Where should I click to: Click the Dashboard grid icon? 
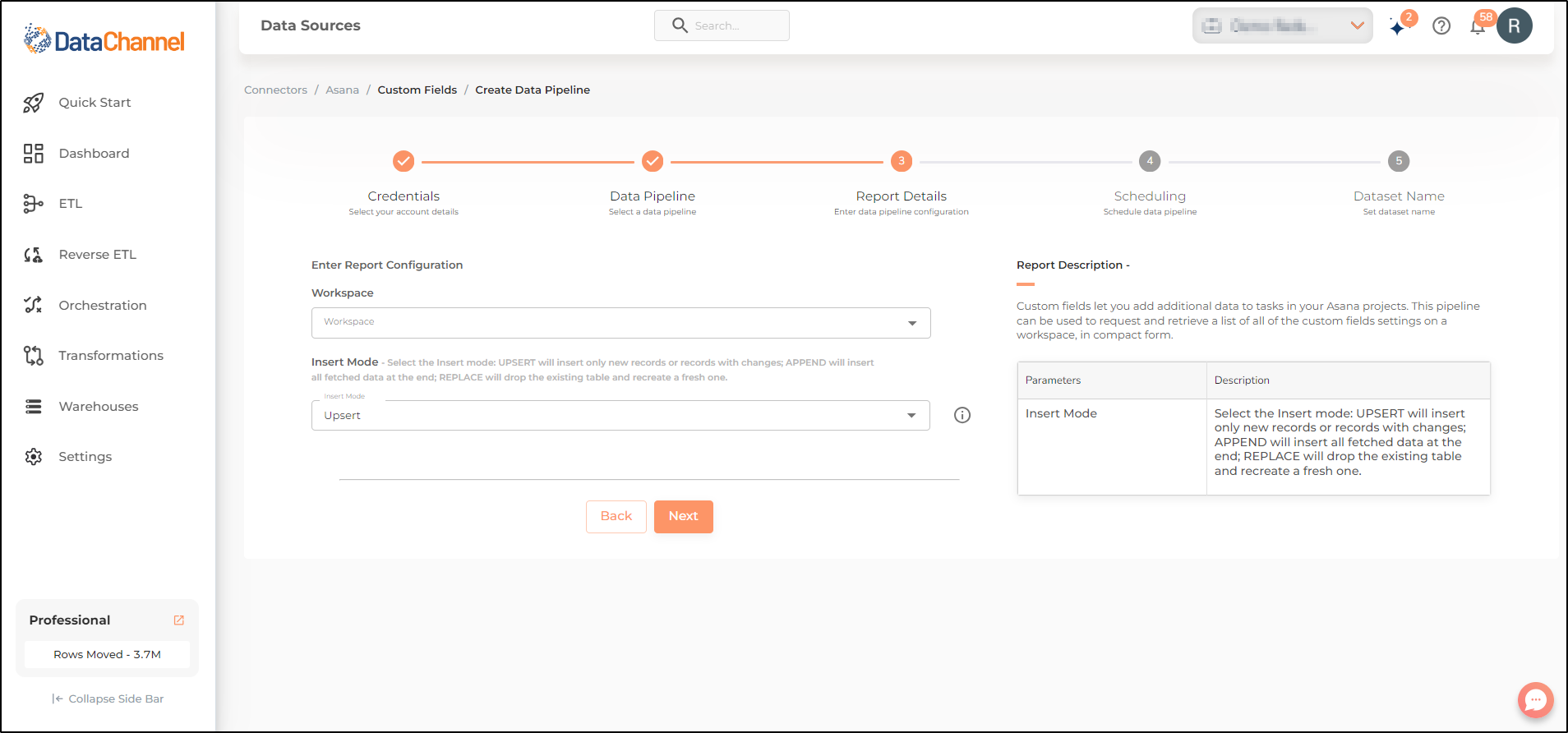pos(33,154)
